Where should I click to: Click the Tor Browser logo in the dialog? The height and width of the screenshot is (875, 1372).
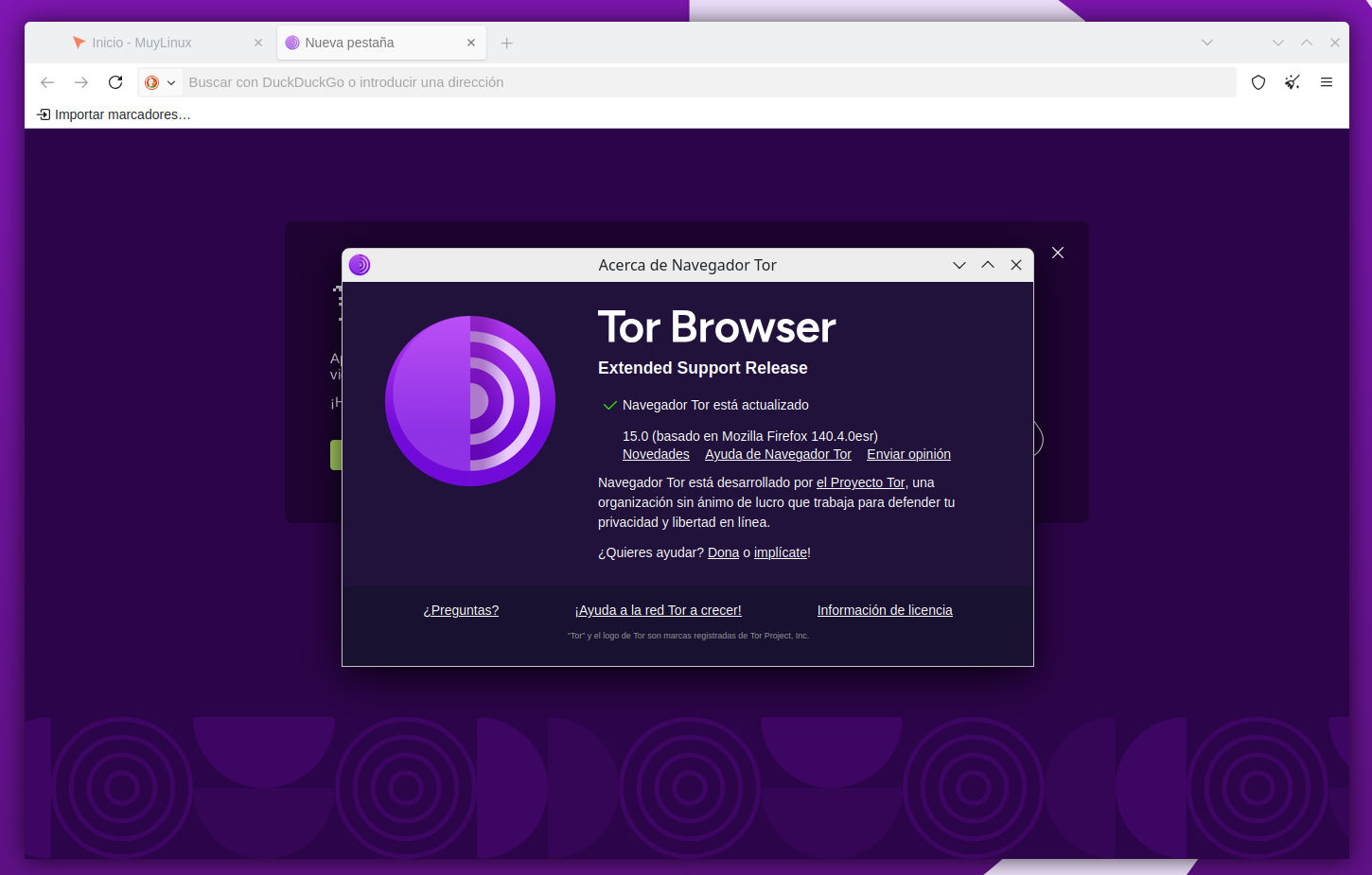coord(470,400)
